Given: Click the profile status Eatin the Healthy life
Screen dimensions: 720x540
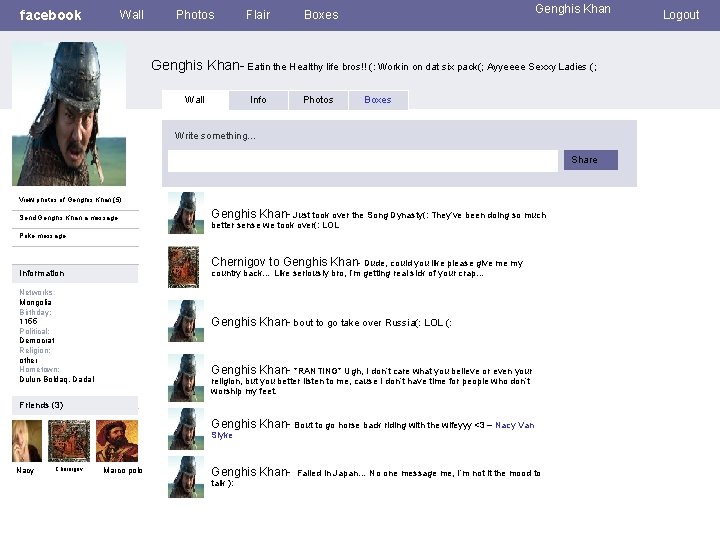Looking at the screenshot, I should [422, 67].
